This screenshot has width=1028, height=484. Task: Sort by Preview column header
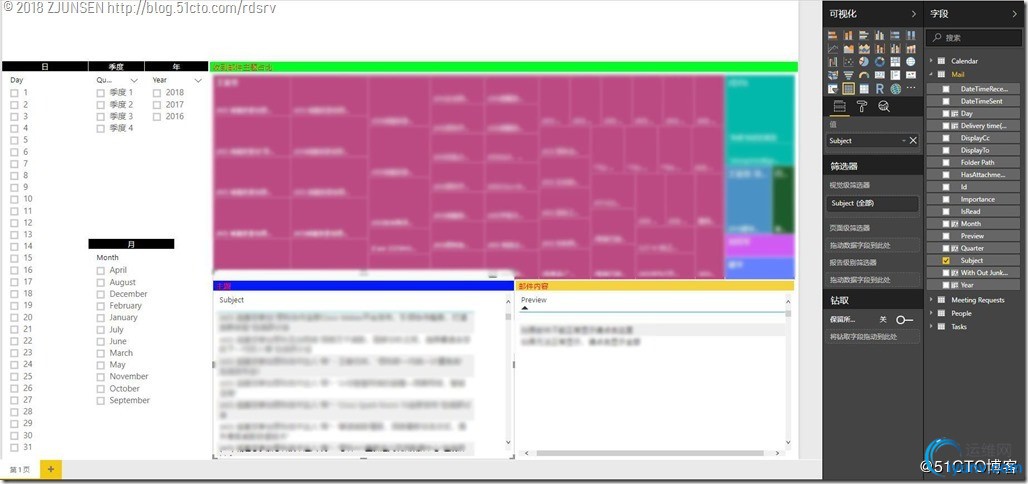pos(534,300)
